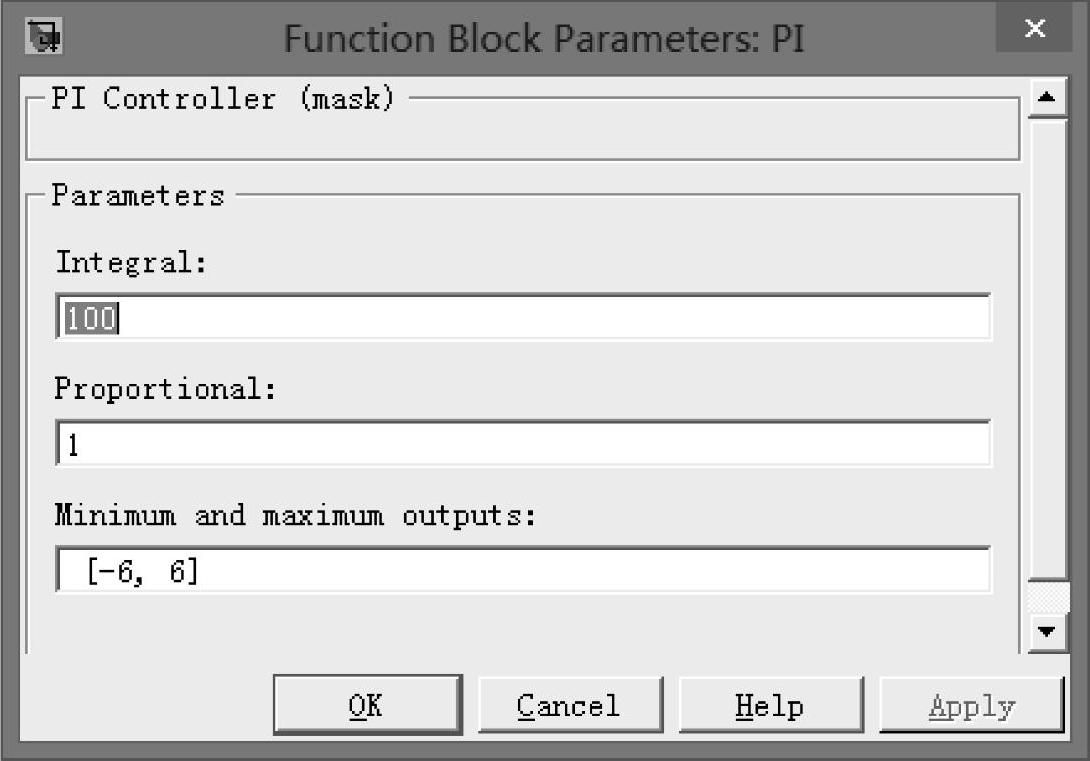Click the scrollbar down arrow

(1047, 631)
